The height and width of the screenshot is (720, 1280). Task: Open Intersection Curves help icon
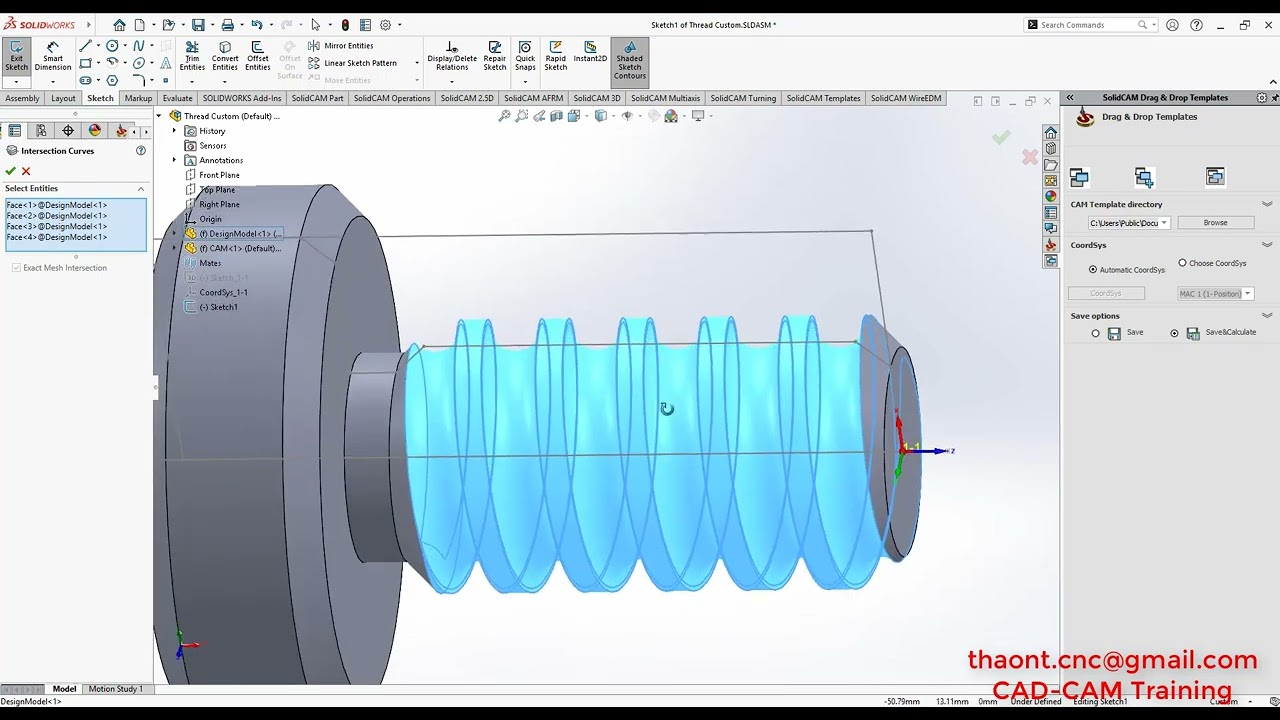tap(141, 151)
